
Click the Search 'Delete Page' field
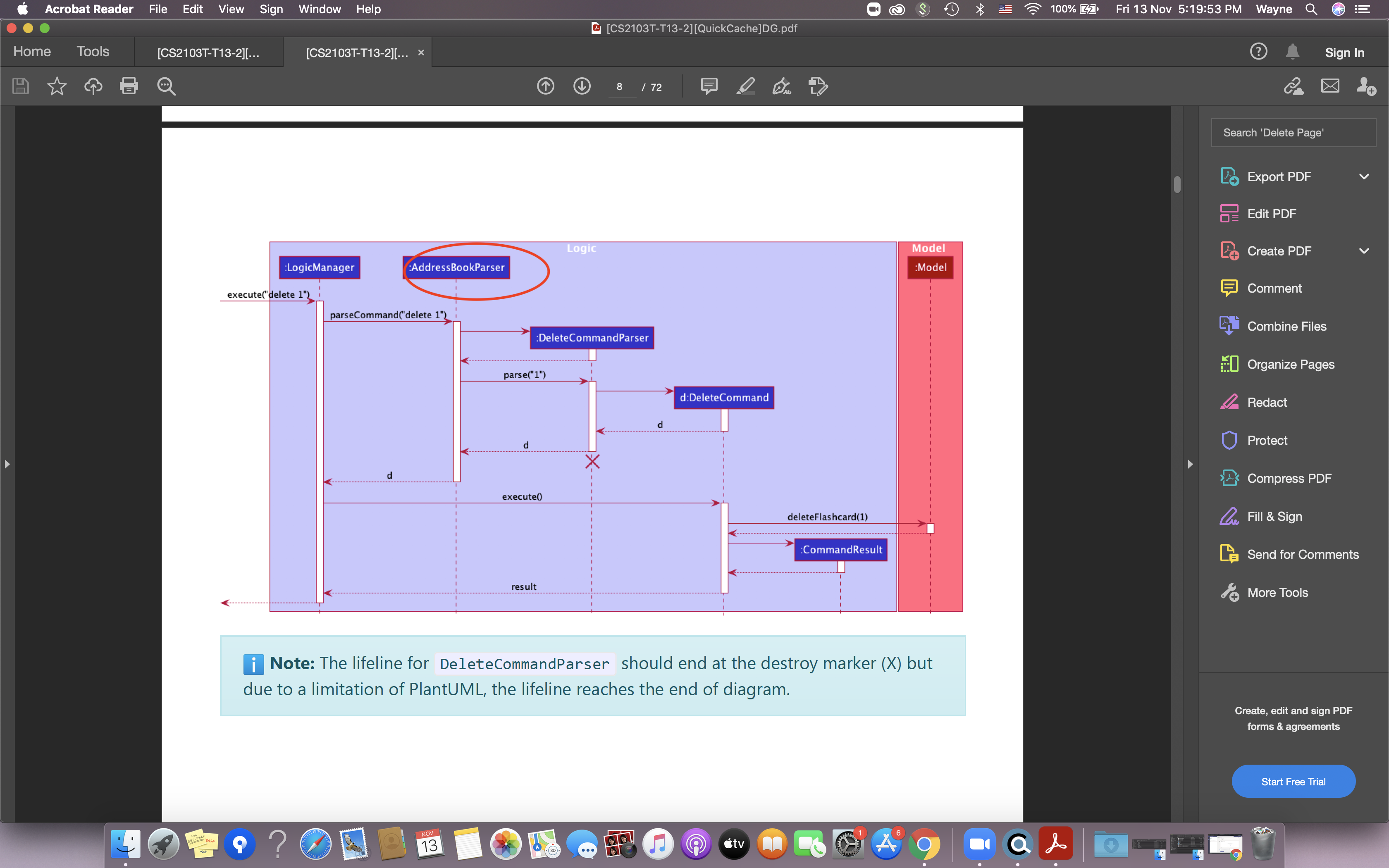tap(1293, 133)
